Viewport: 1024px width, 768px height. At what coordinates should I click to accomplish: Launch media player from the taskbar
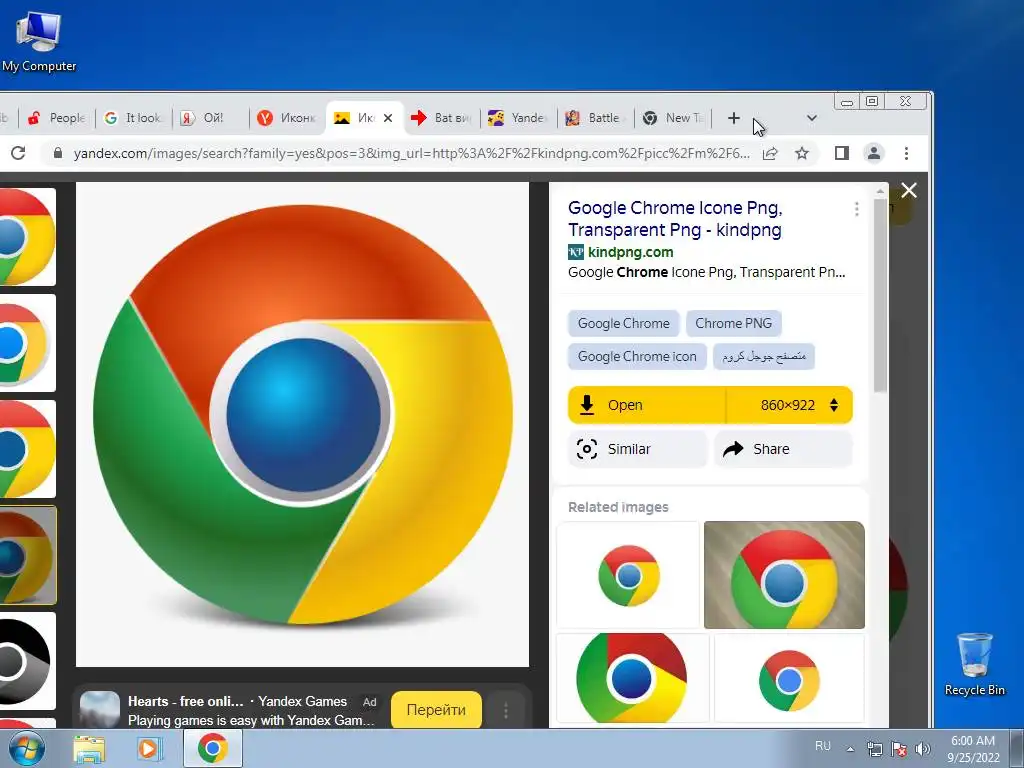point(149,749)
